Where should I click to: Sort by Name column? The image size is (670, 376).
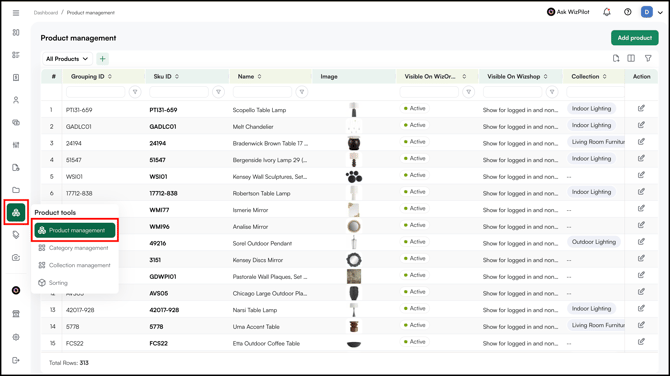[259, 76]
